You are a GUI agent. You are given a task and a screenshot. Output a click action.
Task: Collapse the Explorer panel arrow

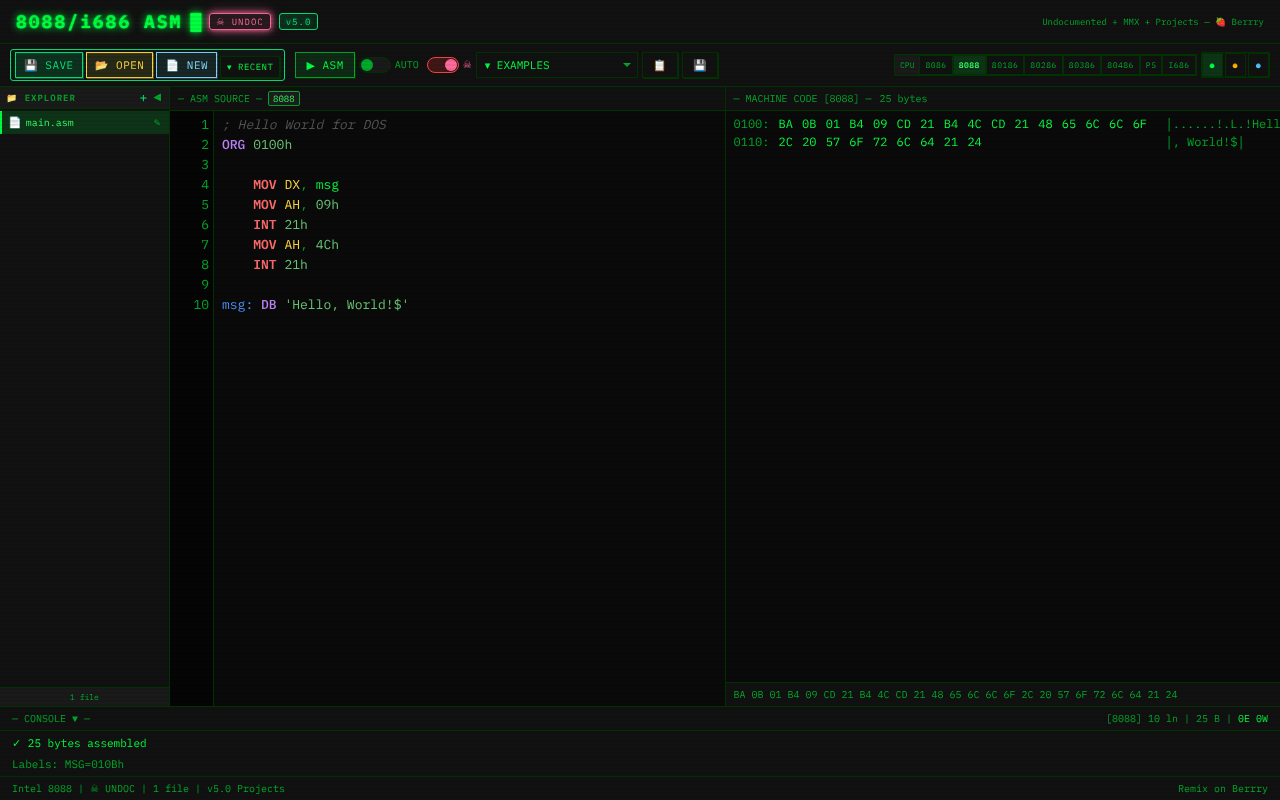157,97
